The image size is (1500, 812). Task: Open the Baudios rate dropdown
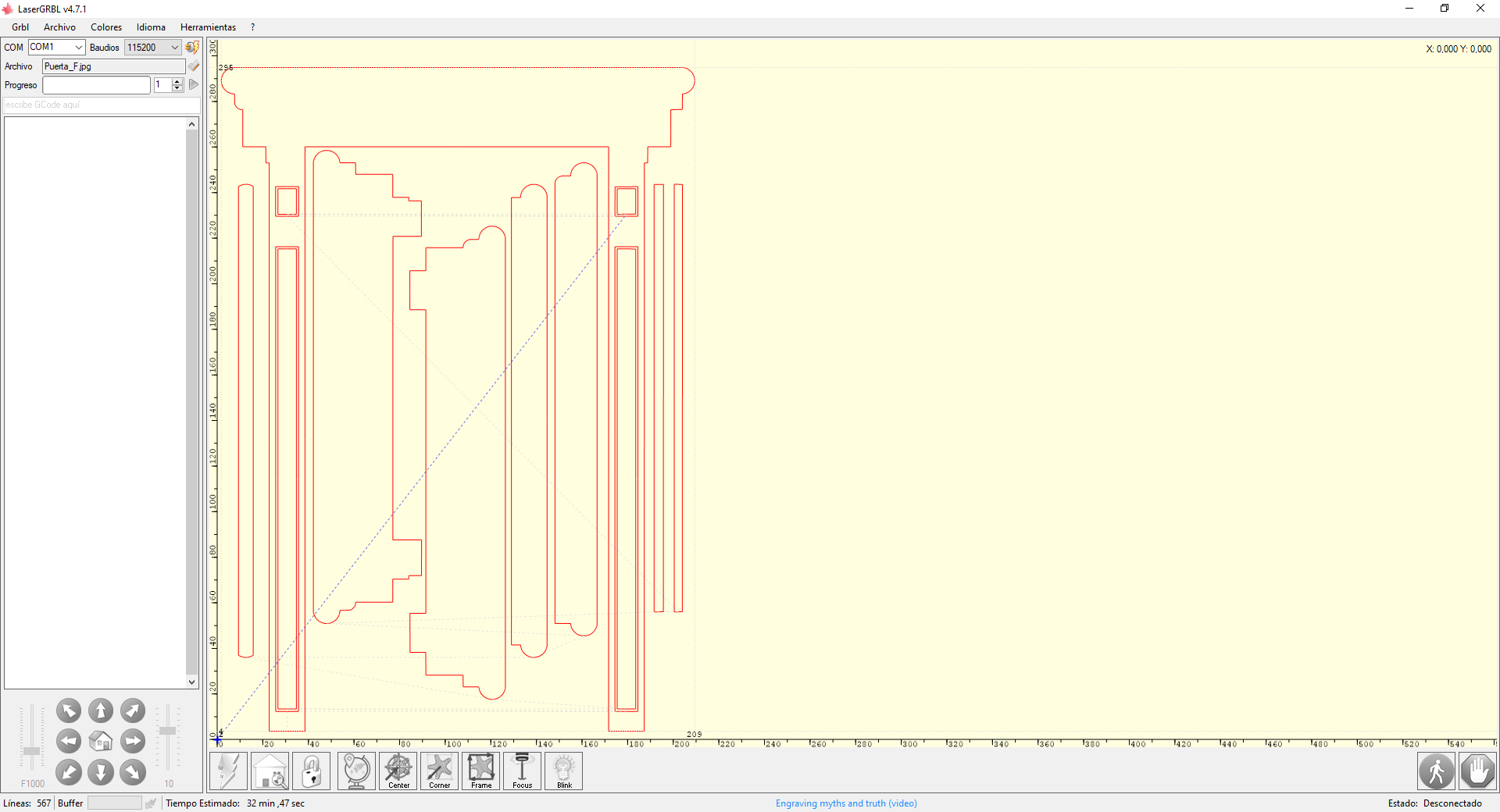point(173,47)
